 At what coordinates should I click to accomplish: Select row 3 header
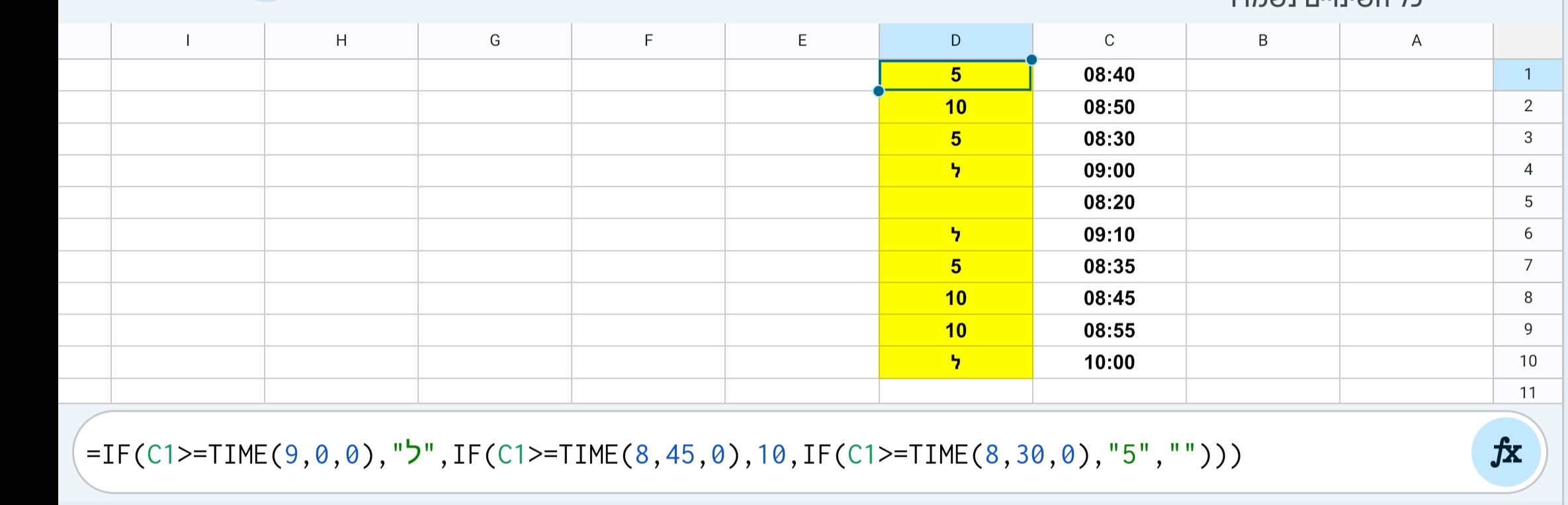point(1528,138)
